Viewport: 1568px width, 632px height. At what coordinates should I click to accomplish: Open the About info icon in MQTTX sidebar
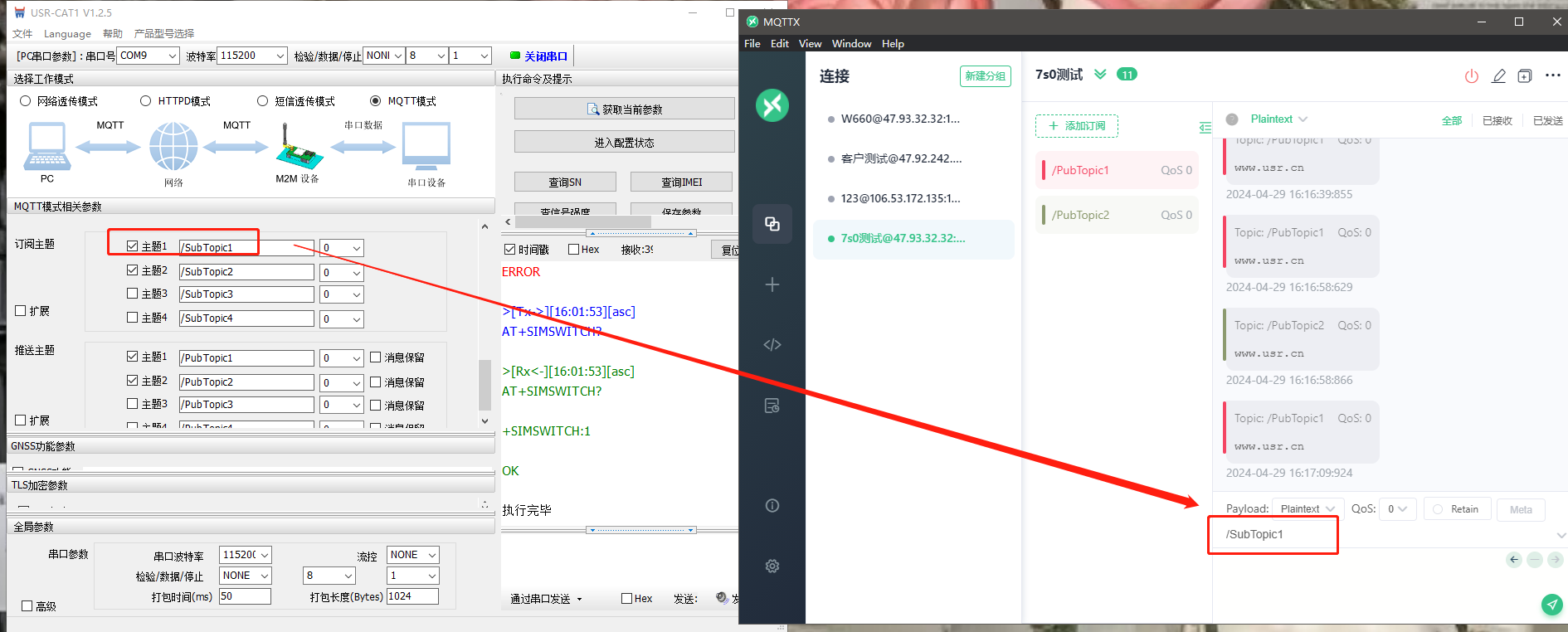(772, 506)
